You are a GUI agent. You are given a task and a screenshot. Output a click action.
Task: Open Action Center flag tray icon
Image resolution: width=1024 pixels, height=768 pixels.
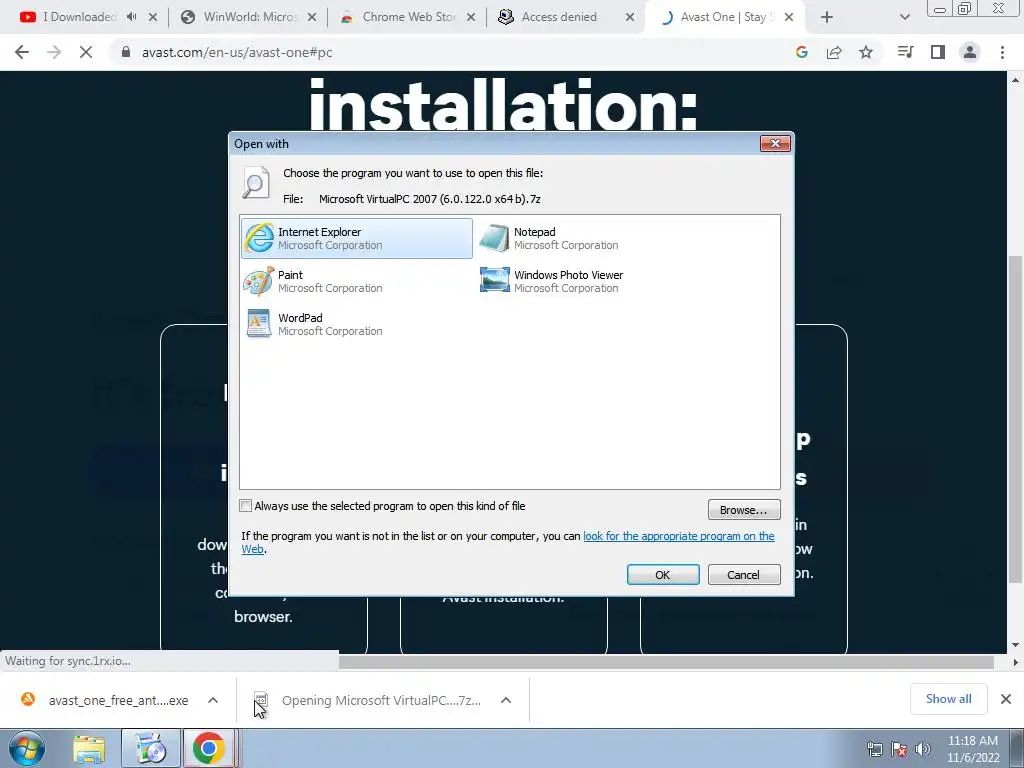click(x=899, y=749)
